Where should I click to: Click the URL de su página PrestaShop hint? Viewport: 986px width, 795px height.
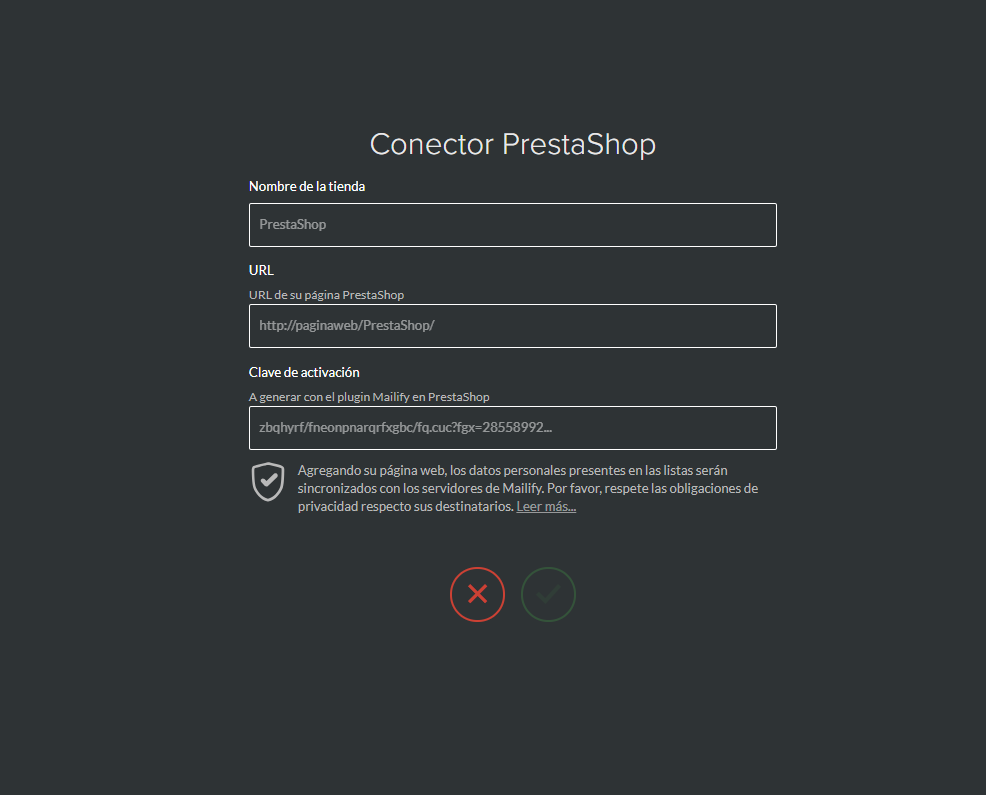[326, 295]
